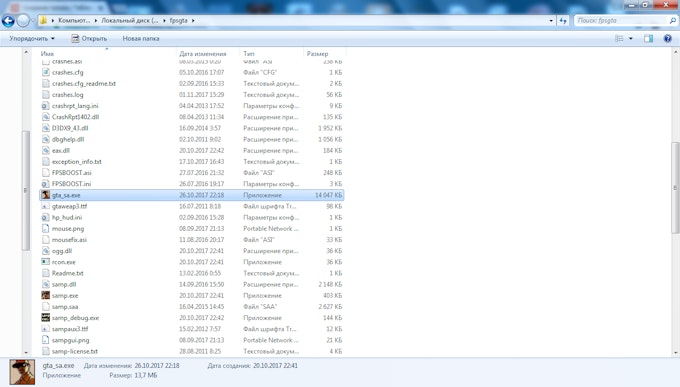Select the file name sampaux3.ttf
Viewport: 680px width, 387px height.
click(x=70, y=329)
